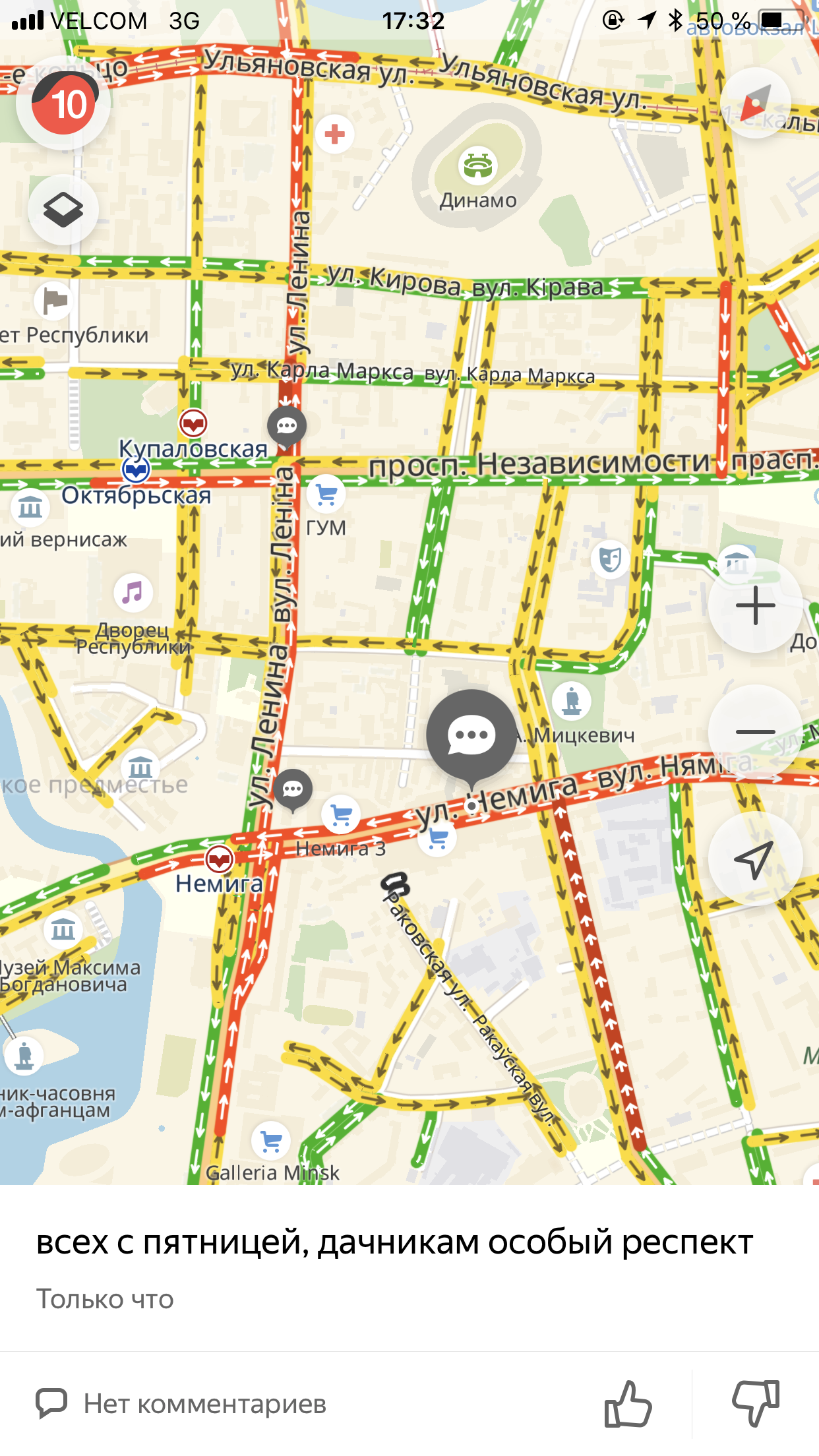Open the map layers button

(63, 210)
